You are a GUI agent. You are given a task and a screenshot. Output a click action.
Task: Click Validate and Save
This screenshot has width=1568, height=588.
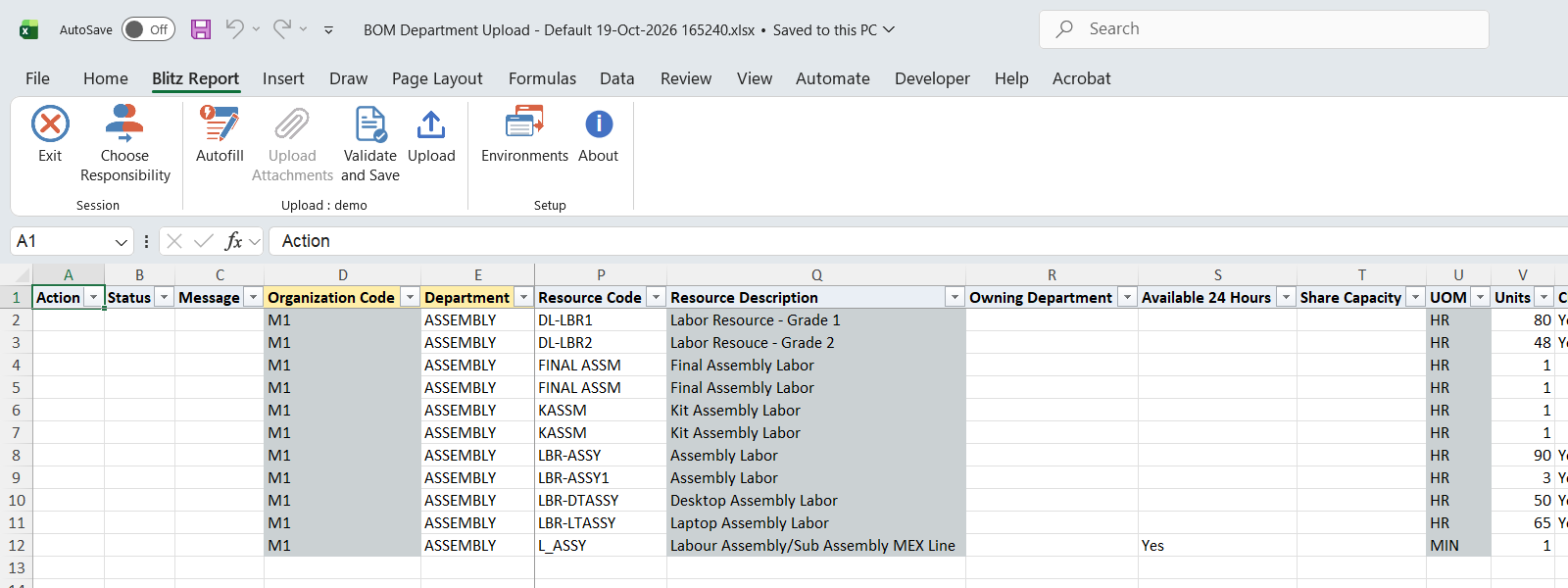[370, 144]
